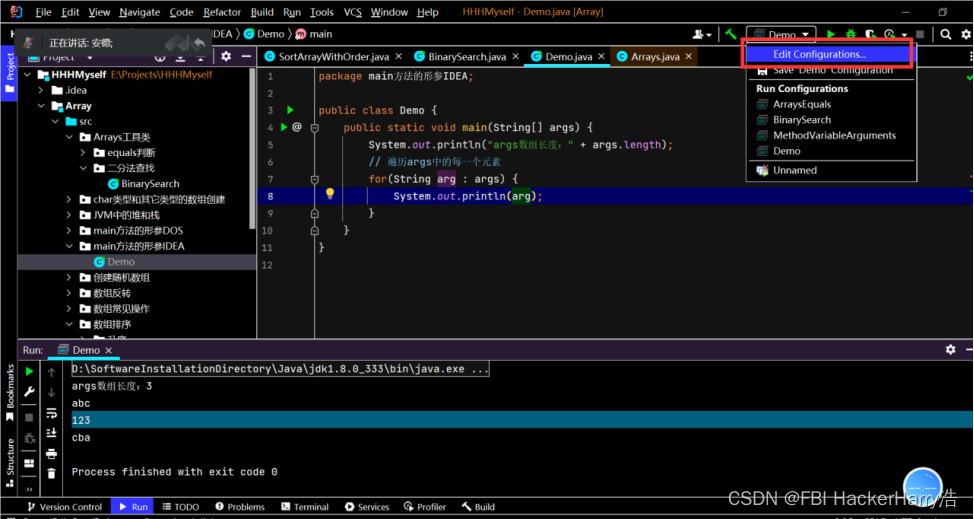This screenshot has width=974, height=519.
Task: Open the Version Control tool window
Action: point(65,507)
